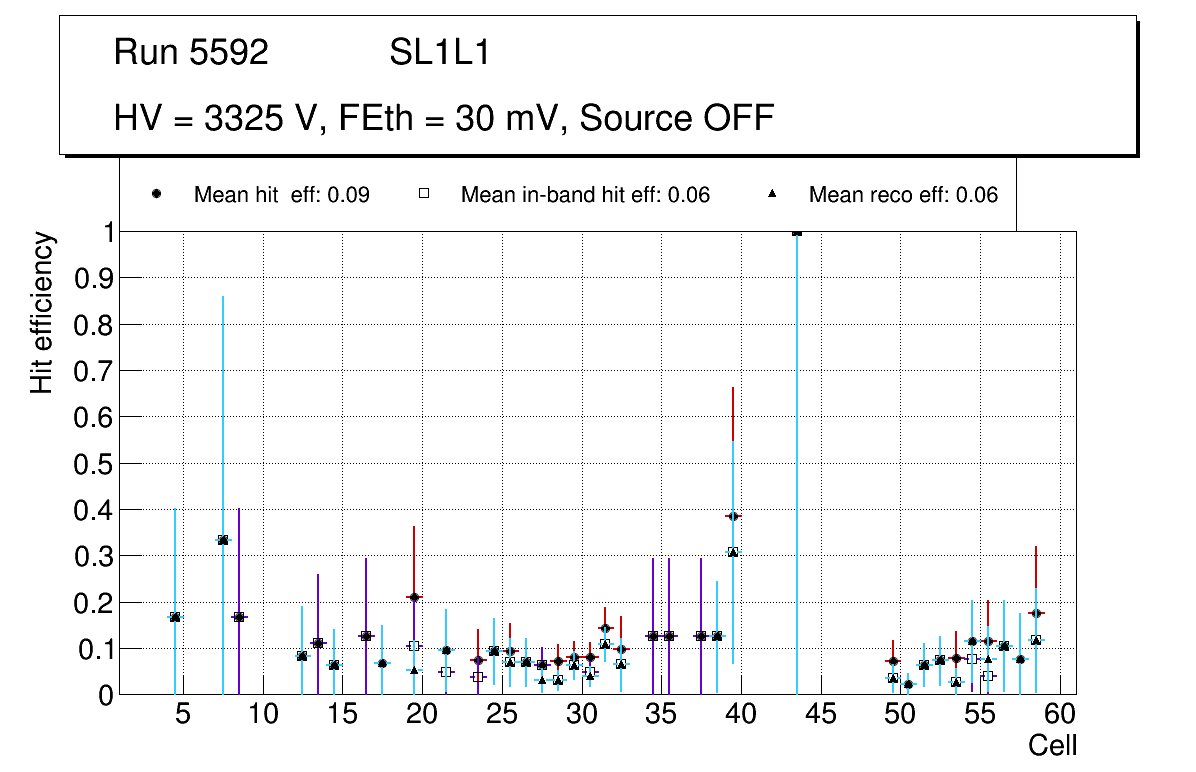
Task: Click the x-axis tick label 45
Action: [820, 715]
